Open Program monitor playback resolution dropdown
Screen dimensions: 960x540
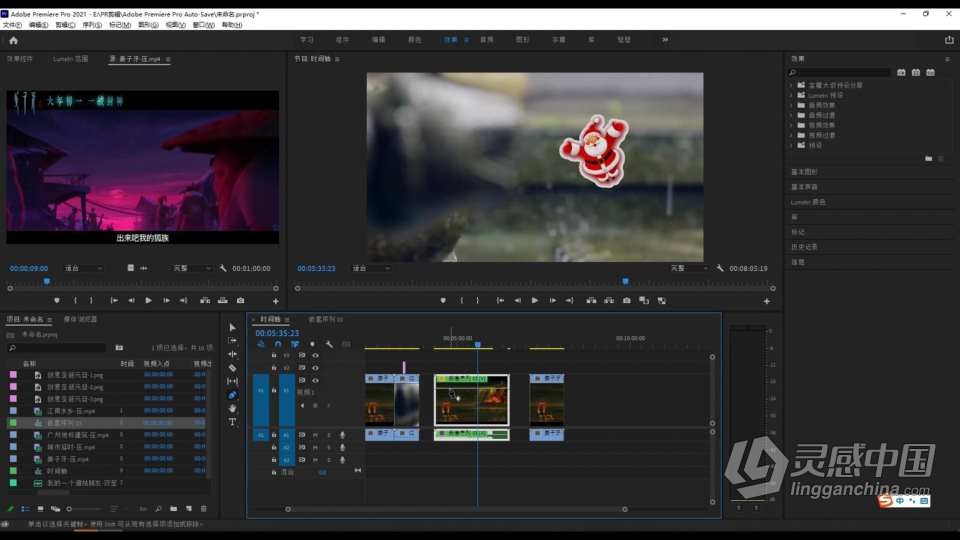tap(688, 268)
